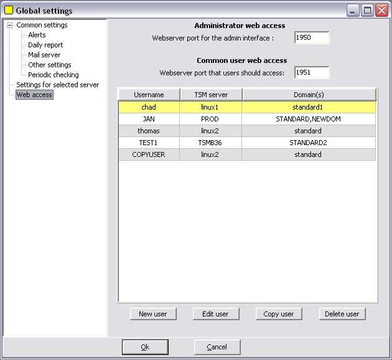Image resolution: width=392 pixels, height=360 pixels.
Task: Click standard domain in COPYUSER row
Action: coord(309,155)
